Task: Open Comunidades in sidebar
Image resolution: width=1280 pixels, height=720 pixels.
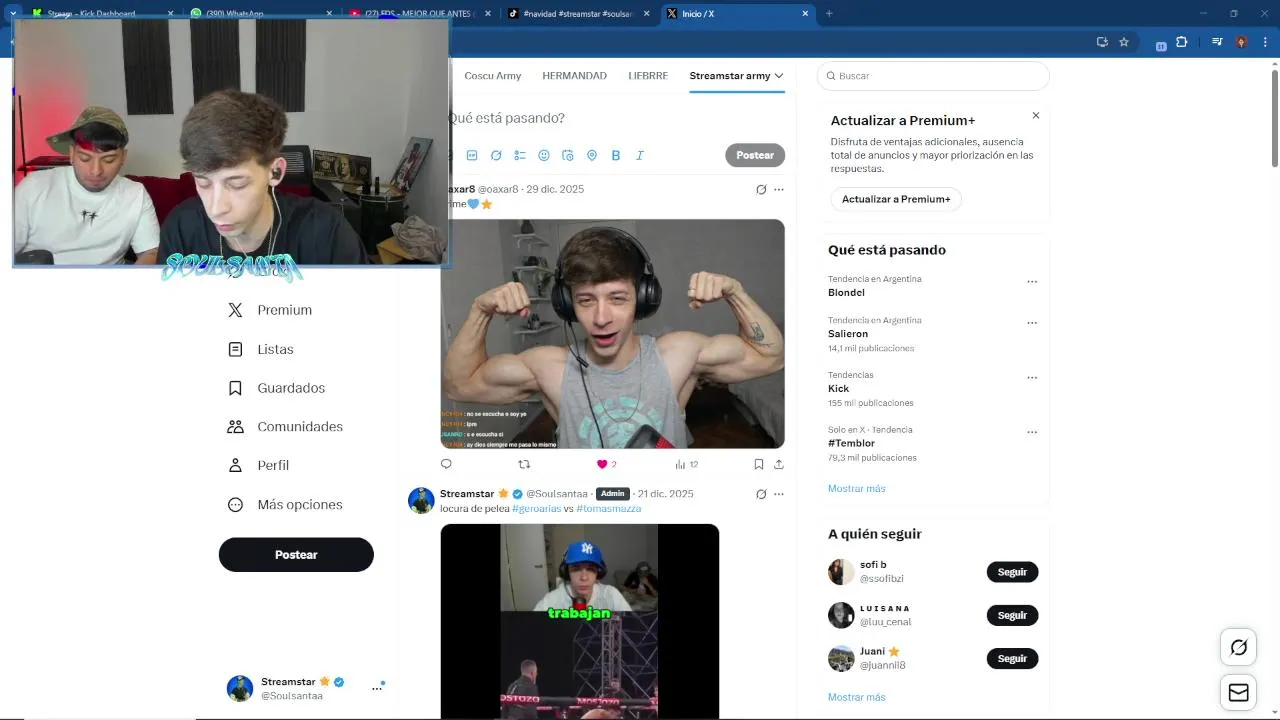Action: click(286, 427)
